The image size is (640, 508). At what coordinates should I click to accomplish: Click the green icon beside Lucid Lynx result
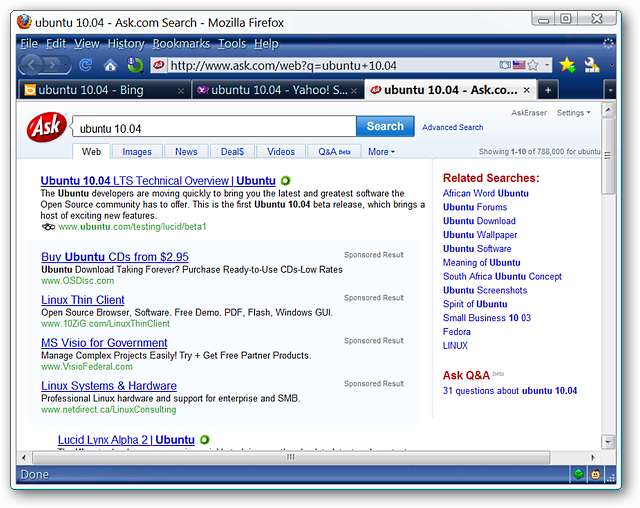[x=204, y=439]
